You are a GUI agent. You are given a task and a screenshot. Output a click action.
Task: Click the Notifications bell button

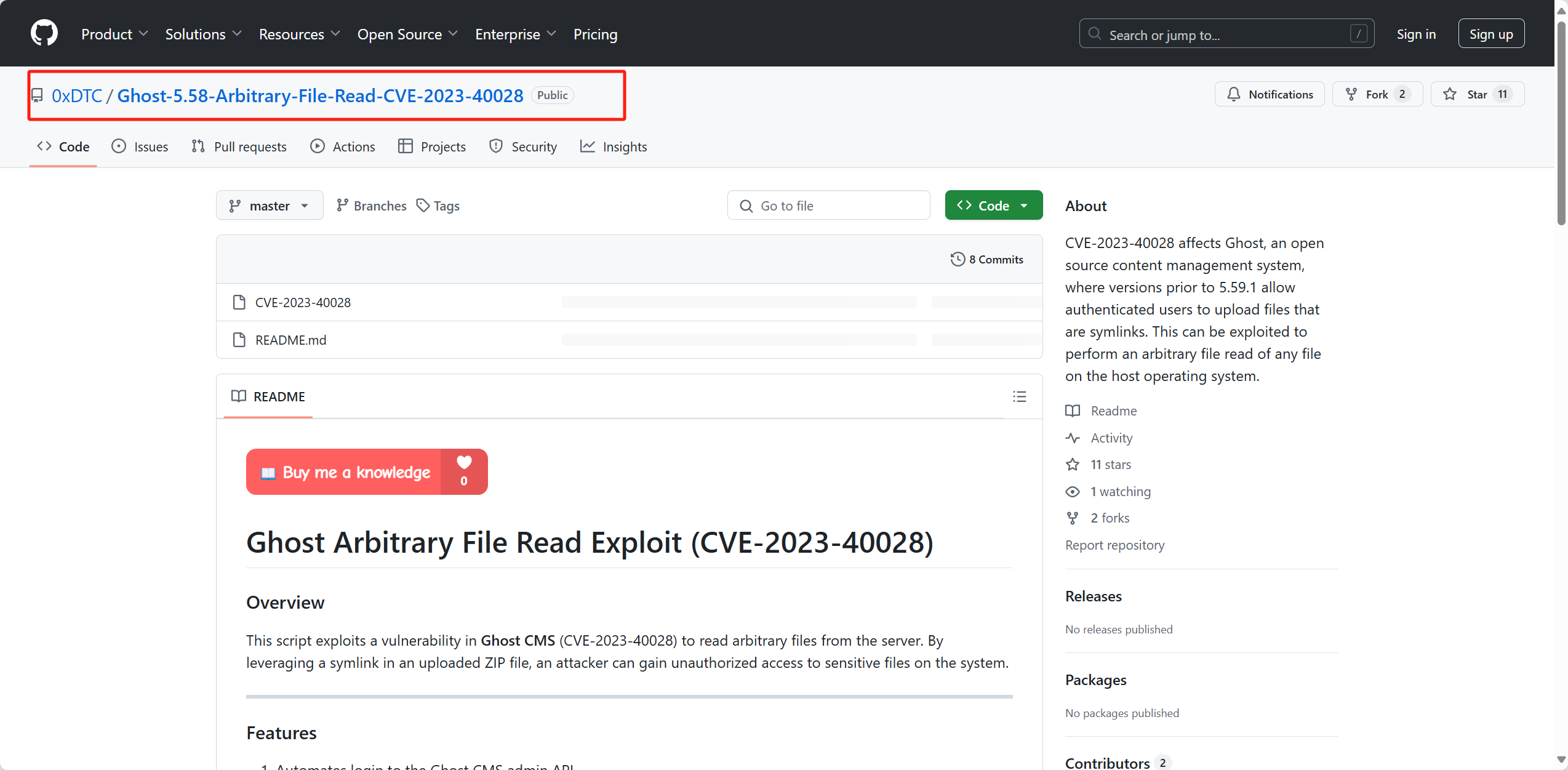pos(1269,94)
